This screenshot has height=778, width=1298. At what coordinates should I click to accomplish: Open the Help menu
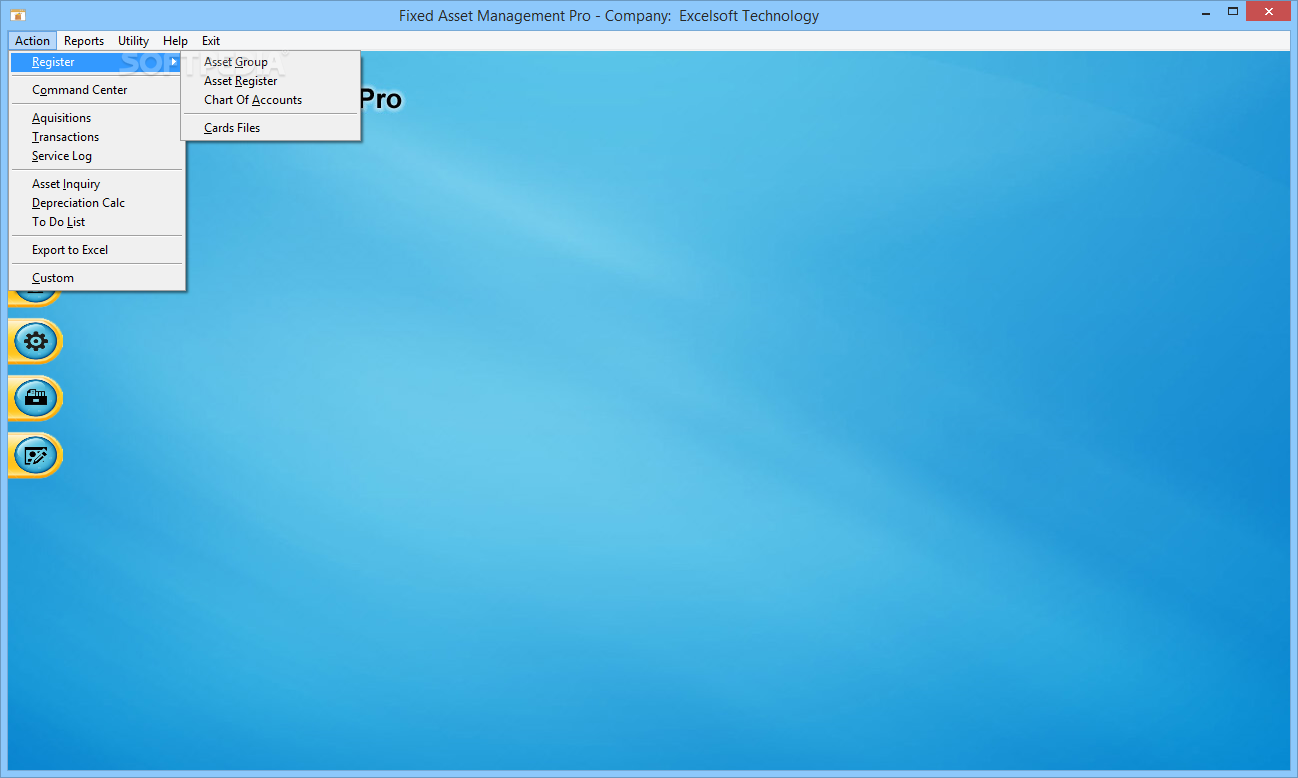[x=175, y=41]
